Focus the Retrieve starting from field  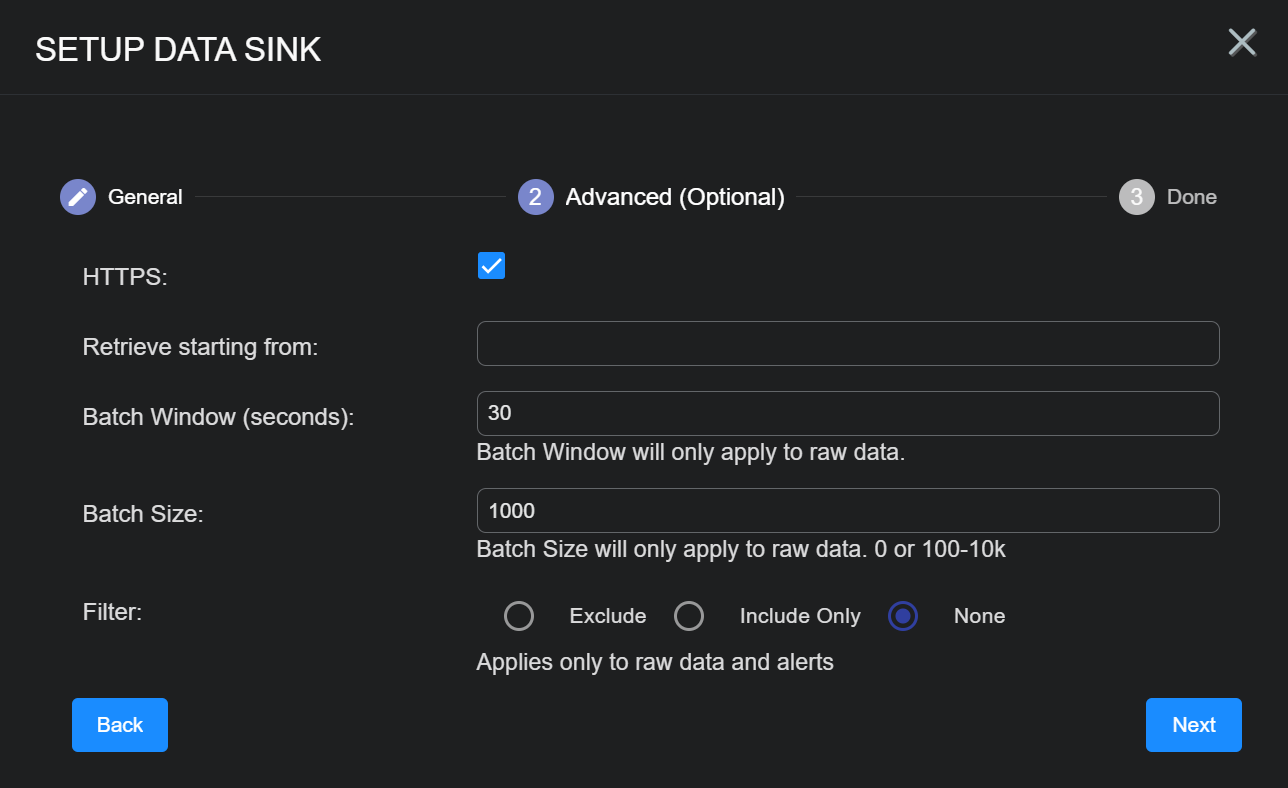(848, 343)
